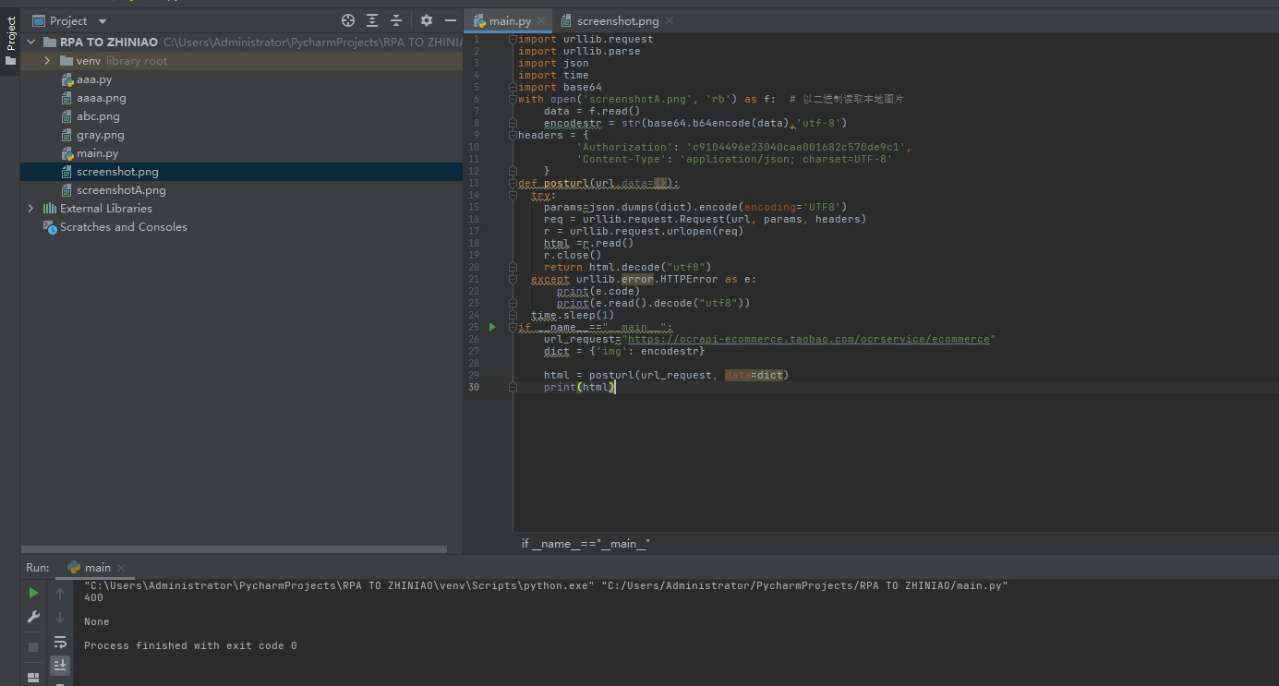This screenshot has height=686, width=1279.
Task: Switch to the main.py editor tab
Action: point(509,20)
